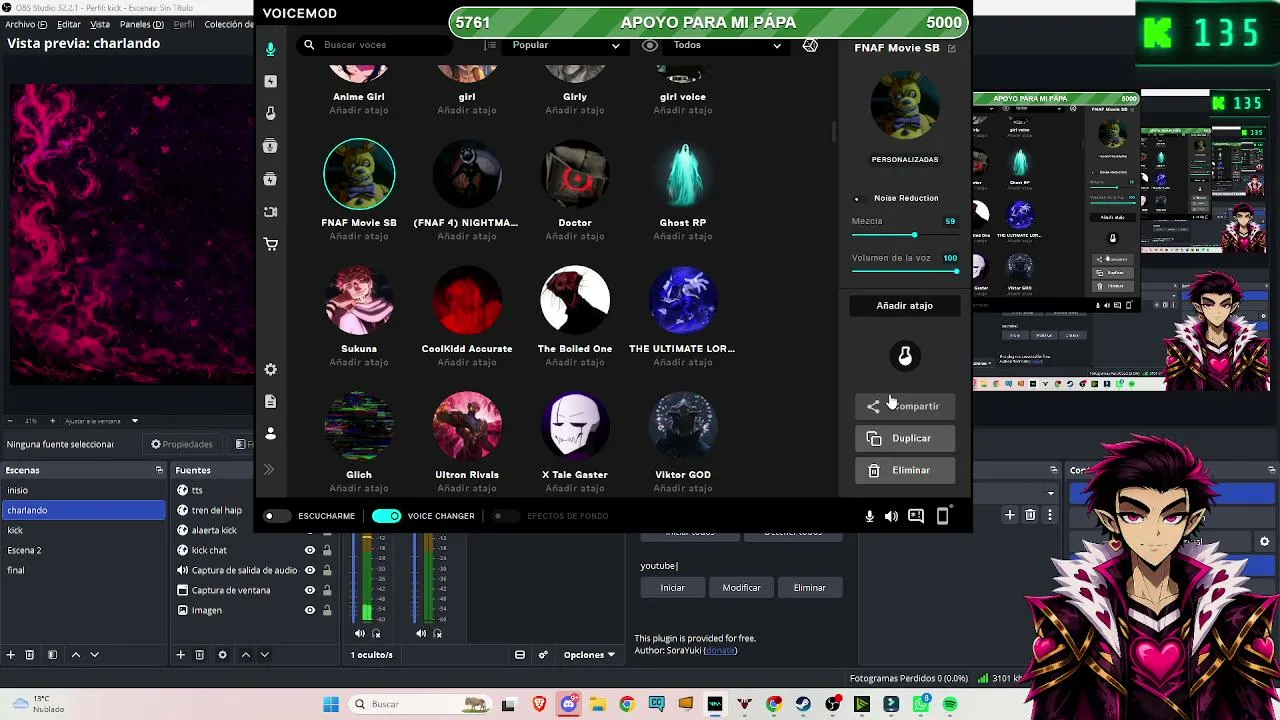
Task: Hide the Captura de ventana source
Action: pos(310,590)
